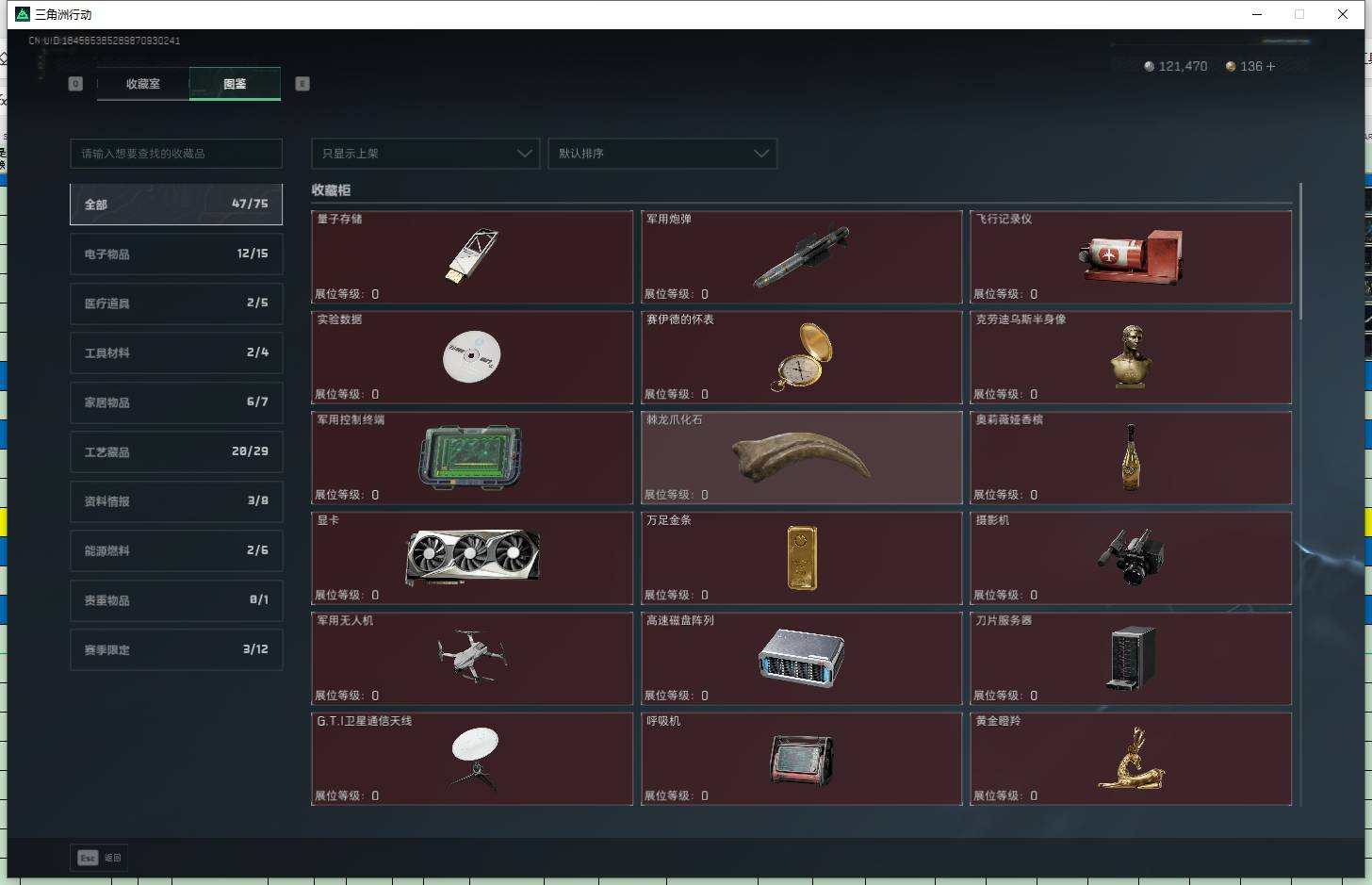Viewport: 1372px width, 885px height.
Task: Click the plus button next to 136
Action: [1271, 66]
